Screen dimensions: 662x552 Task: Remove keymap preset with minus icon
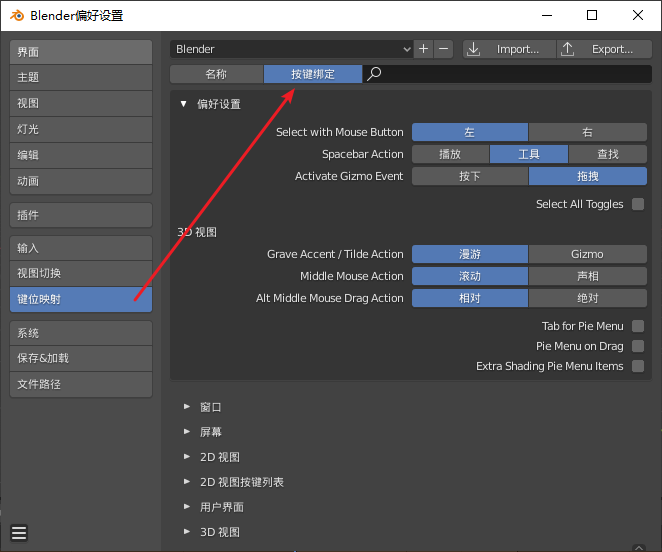443,49
